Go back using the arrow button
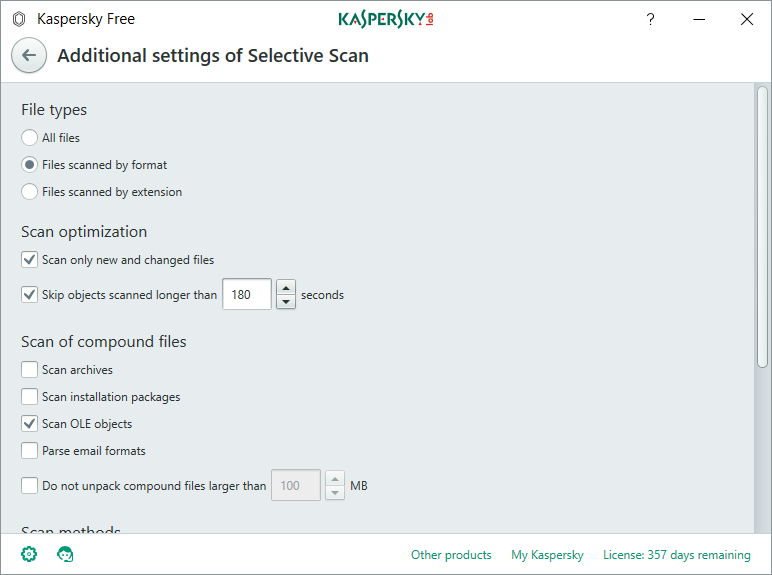772x575 pixels. (x=29, y=55)
